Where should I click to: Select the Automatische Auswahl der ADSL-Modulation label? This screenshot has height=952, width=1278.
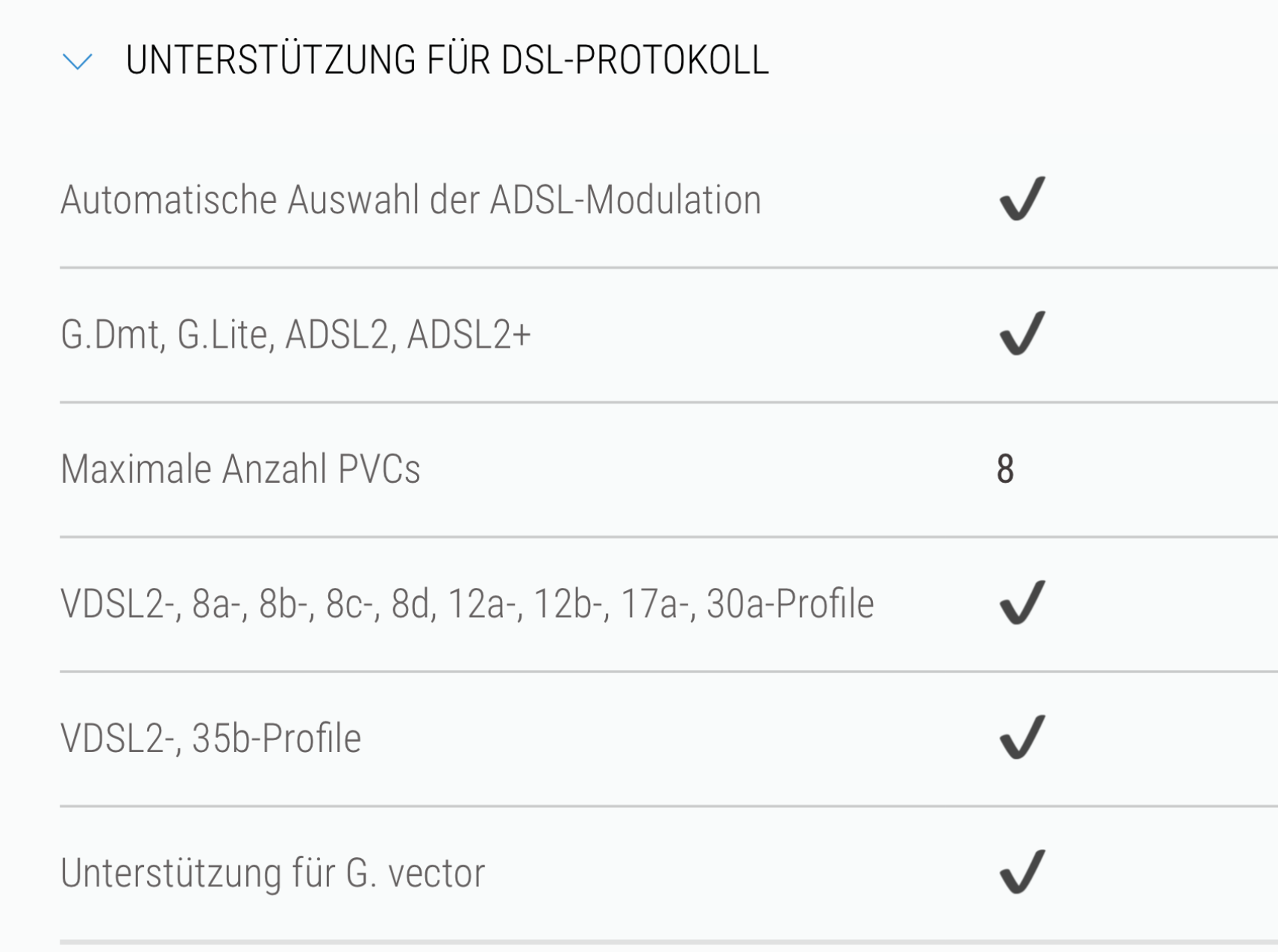point(410,200)
